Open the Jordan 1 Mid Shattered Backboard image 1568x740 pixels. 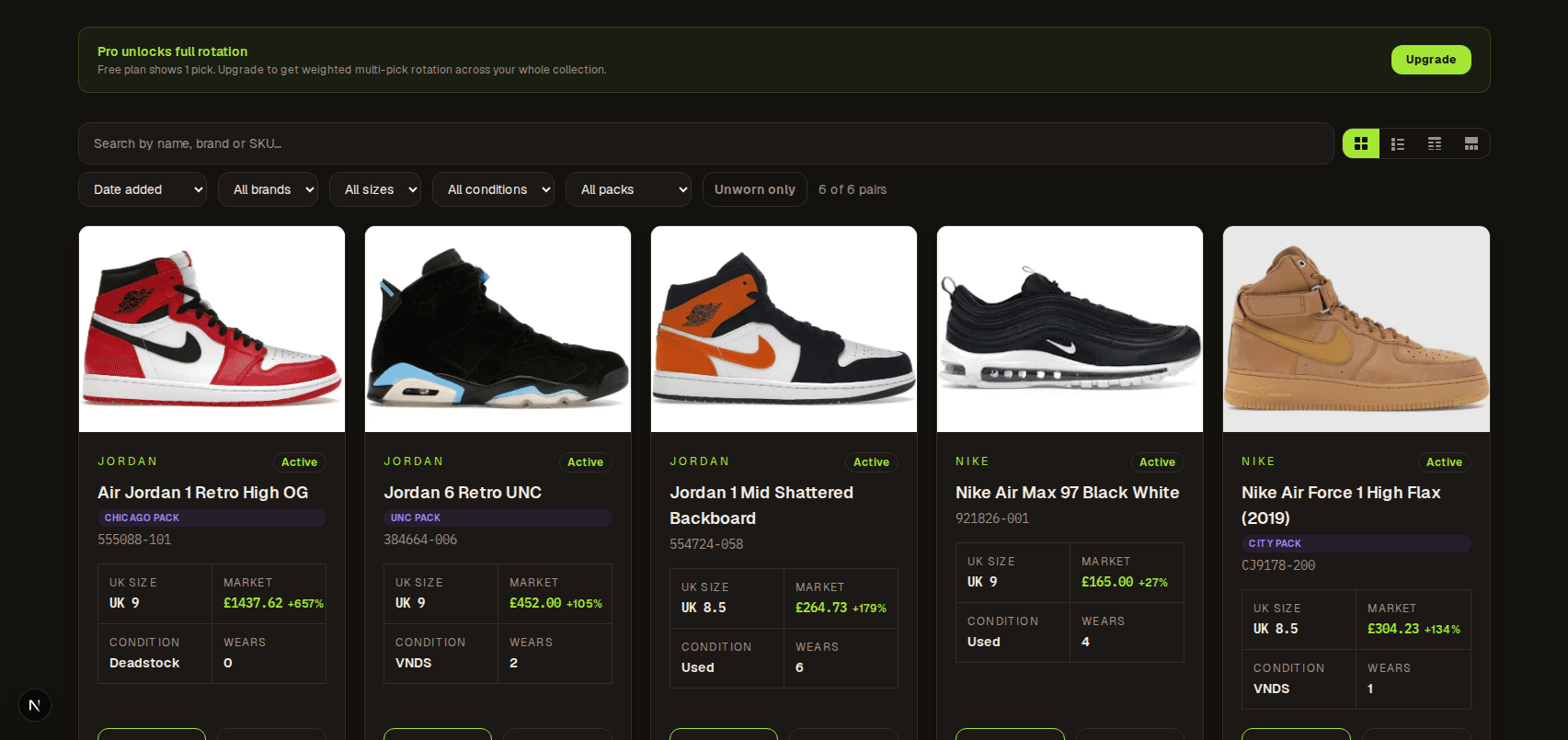[x=784, y=329]
